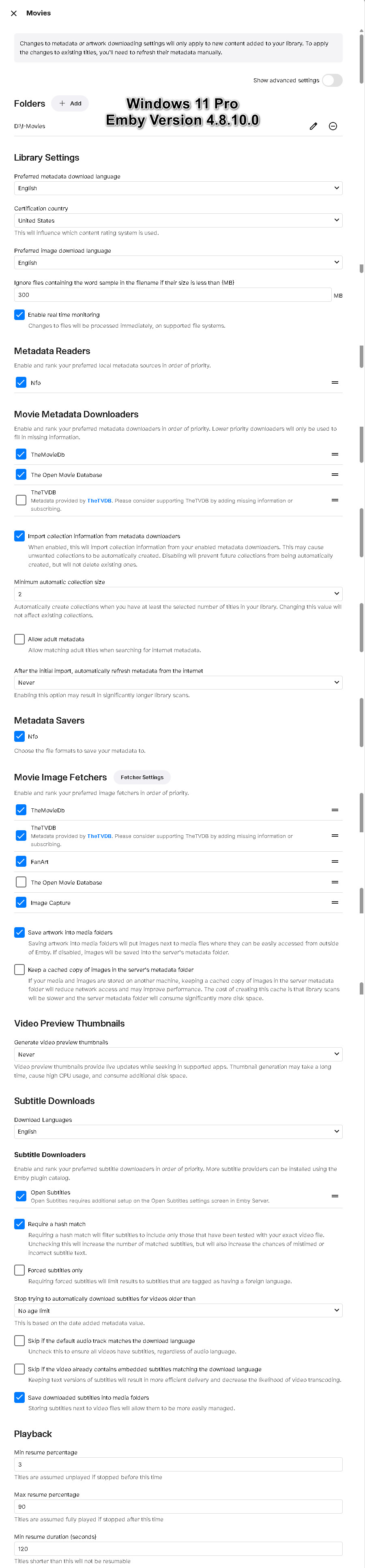365x1568 pixels.
Task: Click drag handle for The Open Movie Database downloader
Action: coord(335,475)
